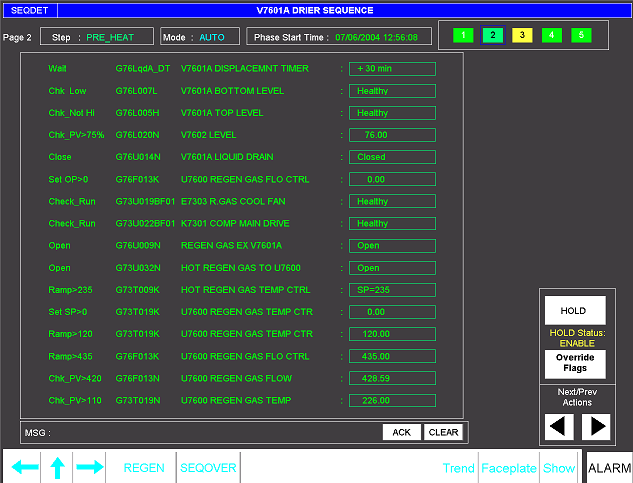The image size is (633, 483).
Task: Click the Chk_PV>75% action label
Action: [76, 135]
